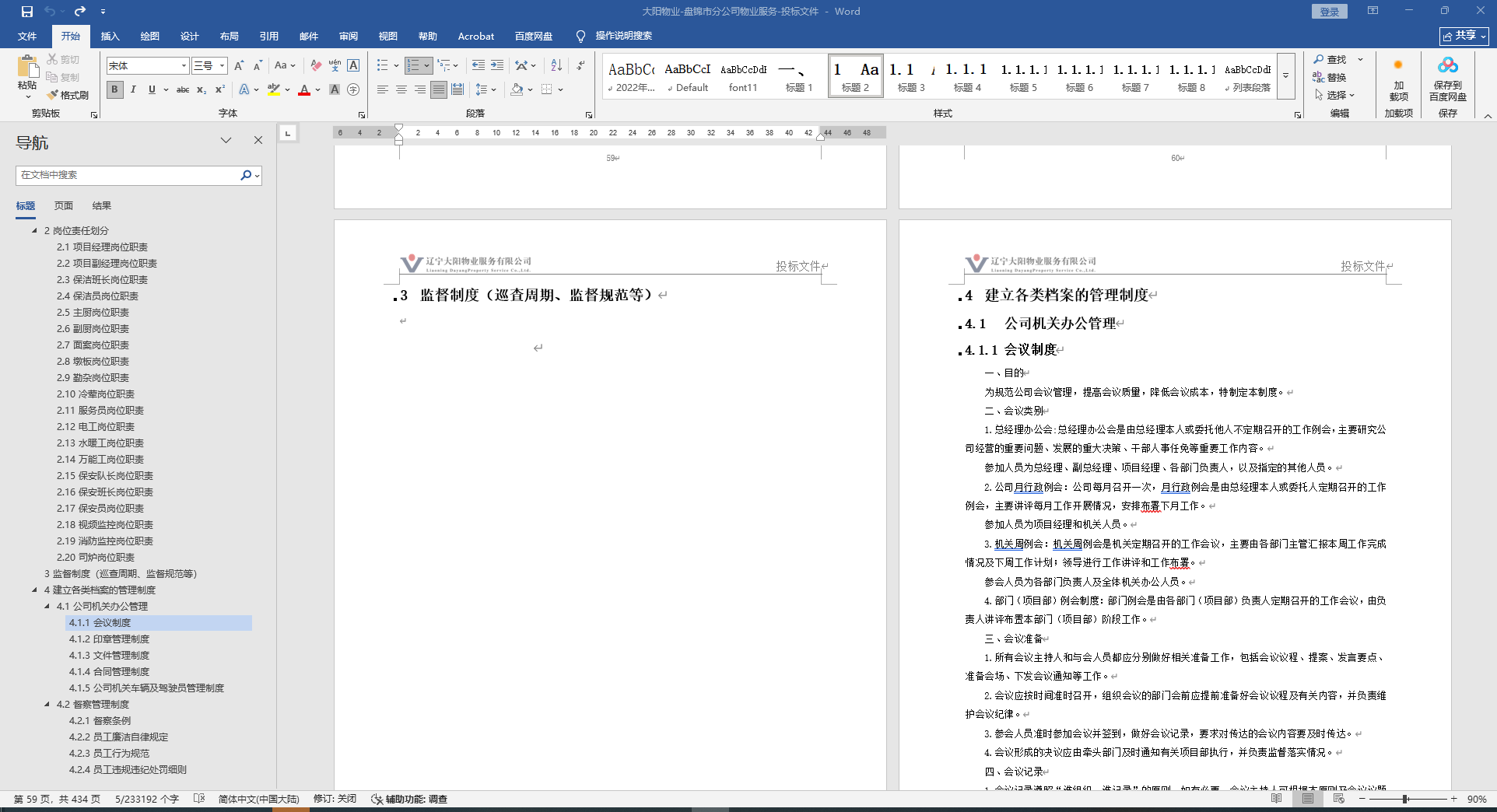
Task: Click the zoom slider in the status bar
Action: tap(1407, 799)
